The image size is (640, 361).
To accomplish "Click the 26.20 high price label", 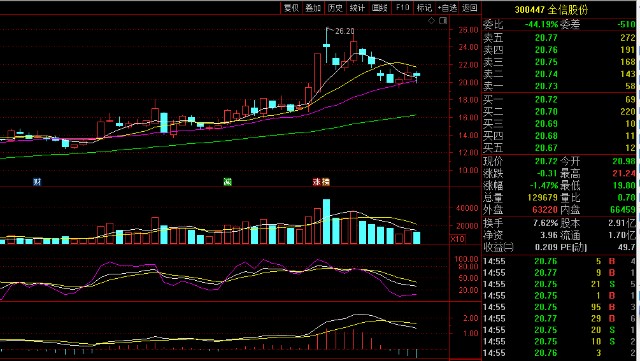I will point(344,31).
